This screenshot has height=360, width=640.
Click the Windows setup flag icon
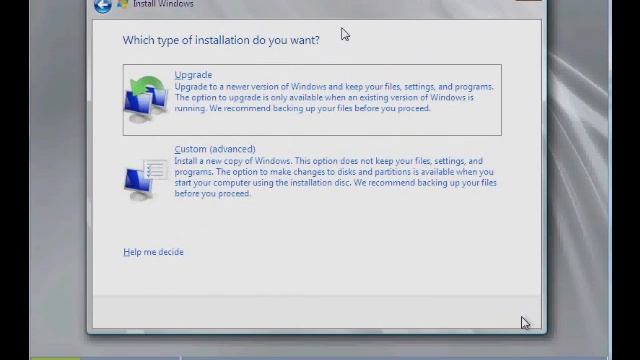(x=122, y=4)
